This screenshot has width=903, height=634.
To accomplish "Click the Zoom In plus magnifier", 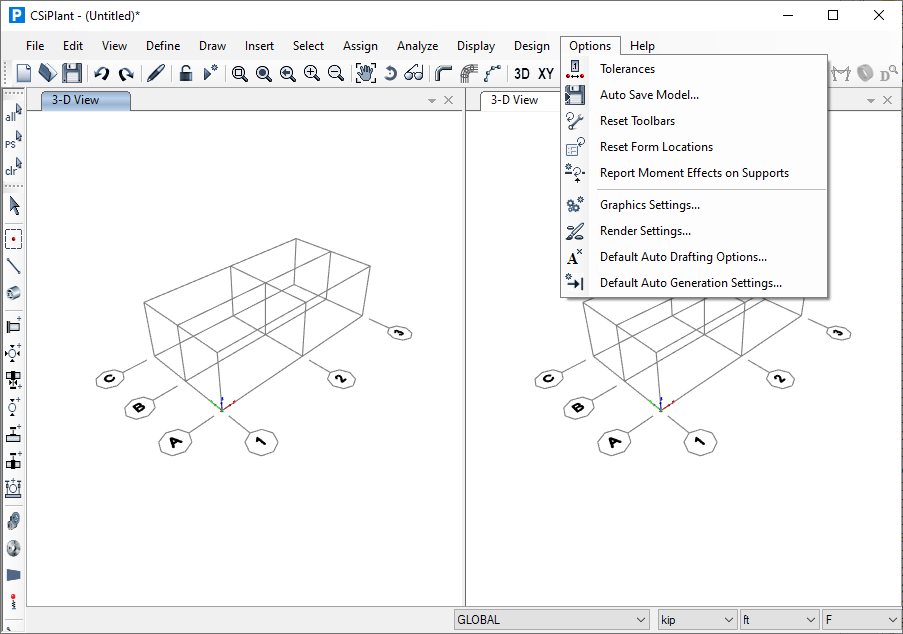I will click(312, 74).
